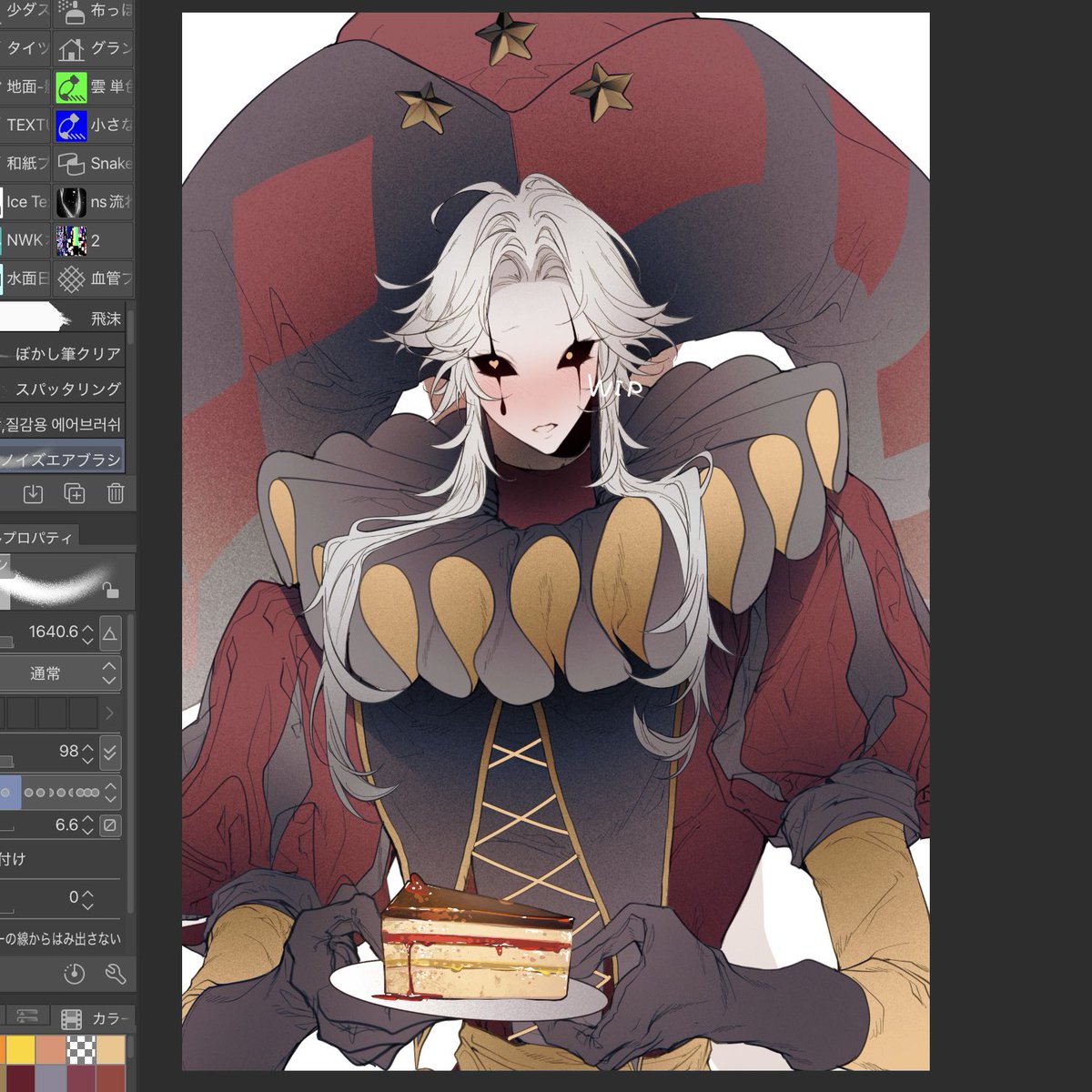The width and height of the screenshot is (1092, 1092).
Task: Click the opacity dynamics double-check icon
Action: pyautogui.click(x=110, y=752)
